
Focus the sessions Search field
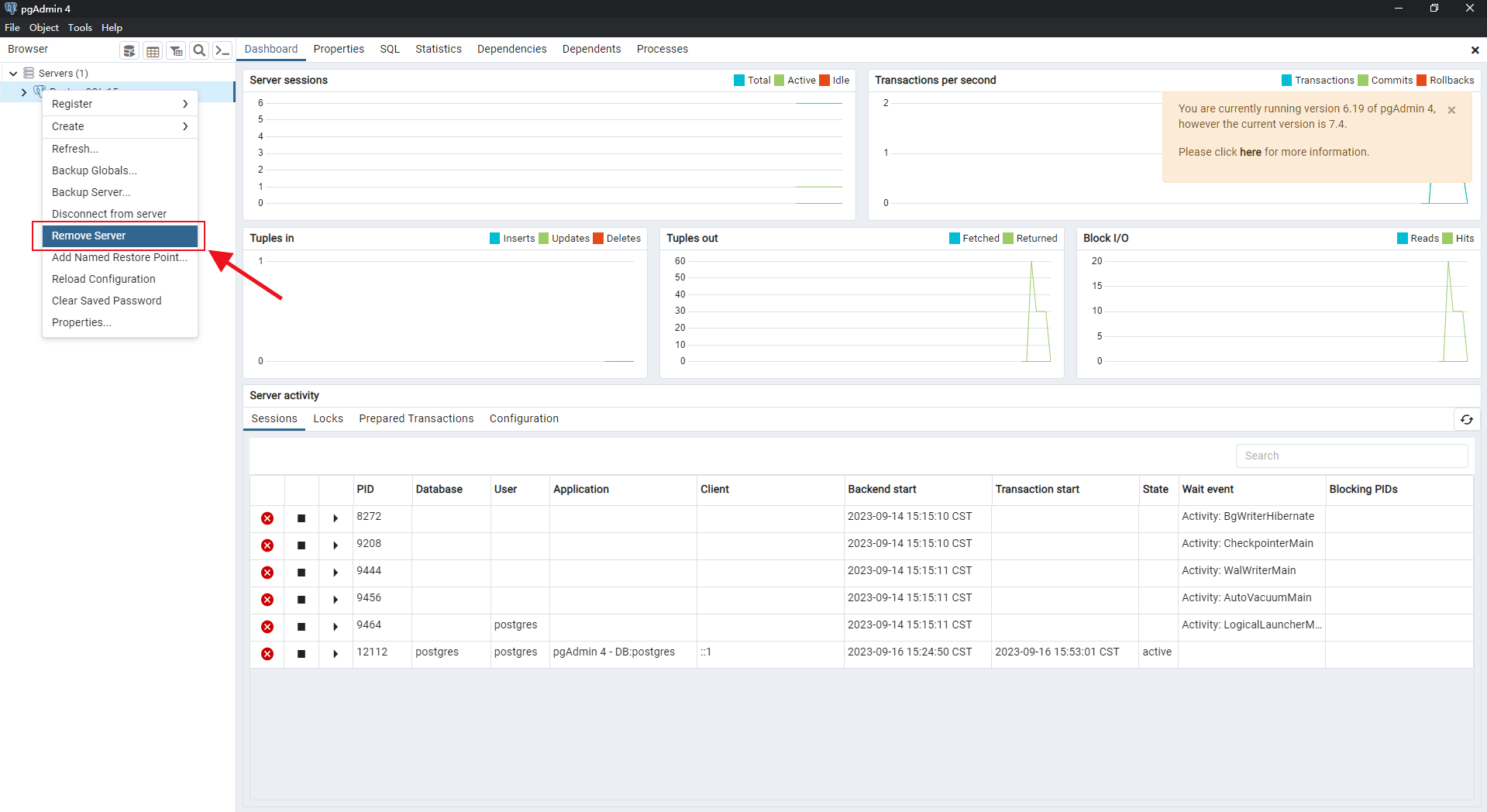[x=1351, y=456]
